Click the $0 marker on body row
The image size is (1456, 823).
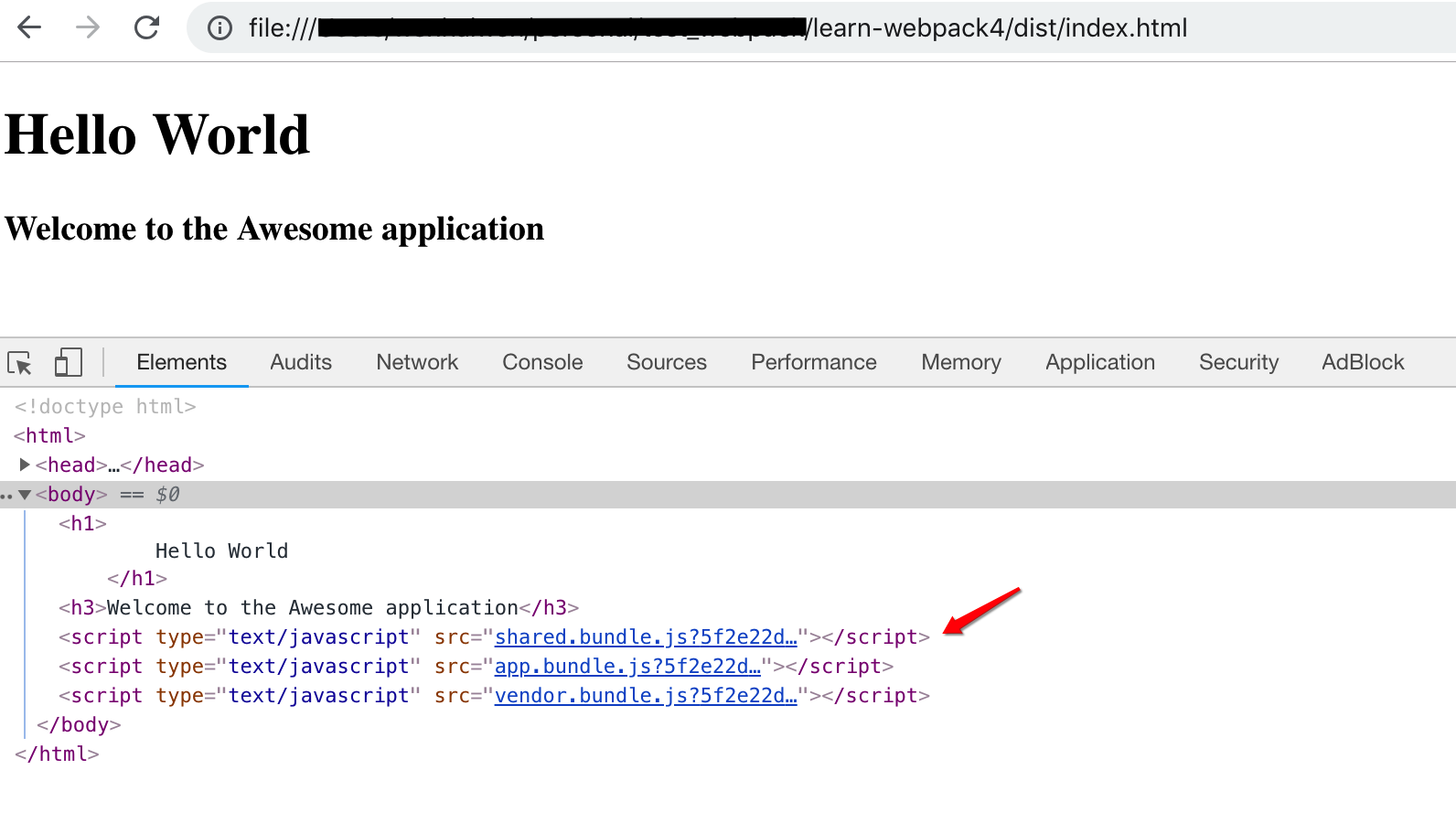(167, 495)
